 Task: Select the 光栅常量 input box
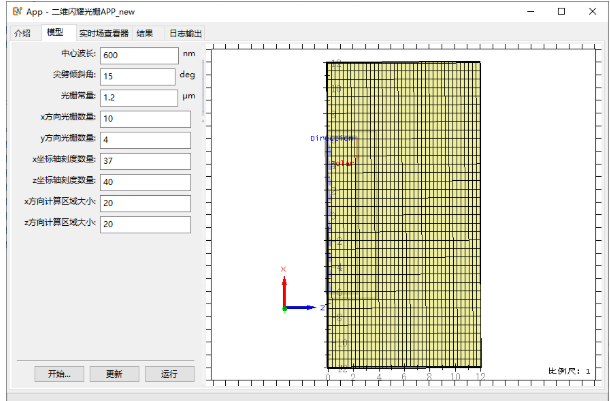coord(138,97)
